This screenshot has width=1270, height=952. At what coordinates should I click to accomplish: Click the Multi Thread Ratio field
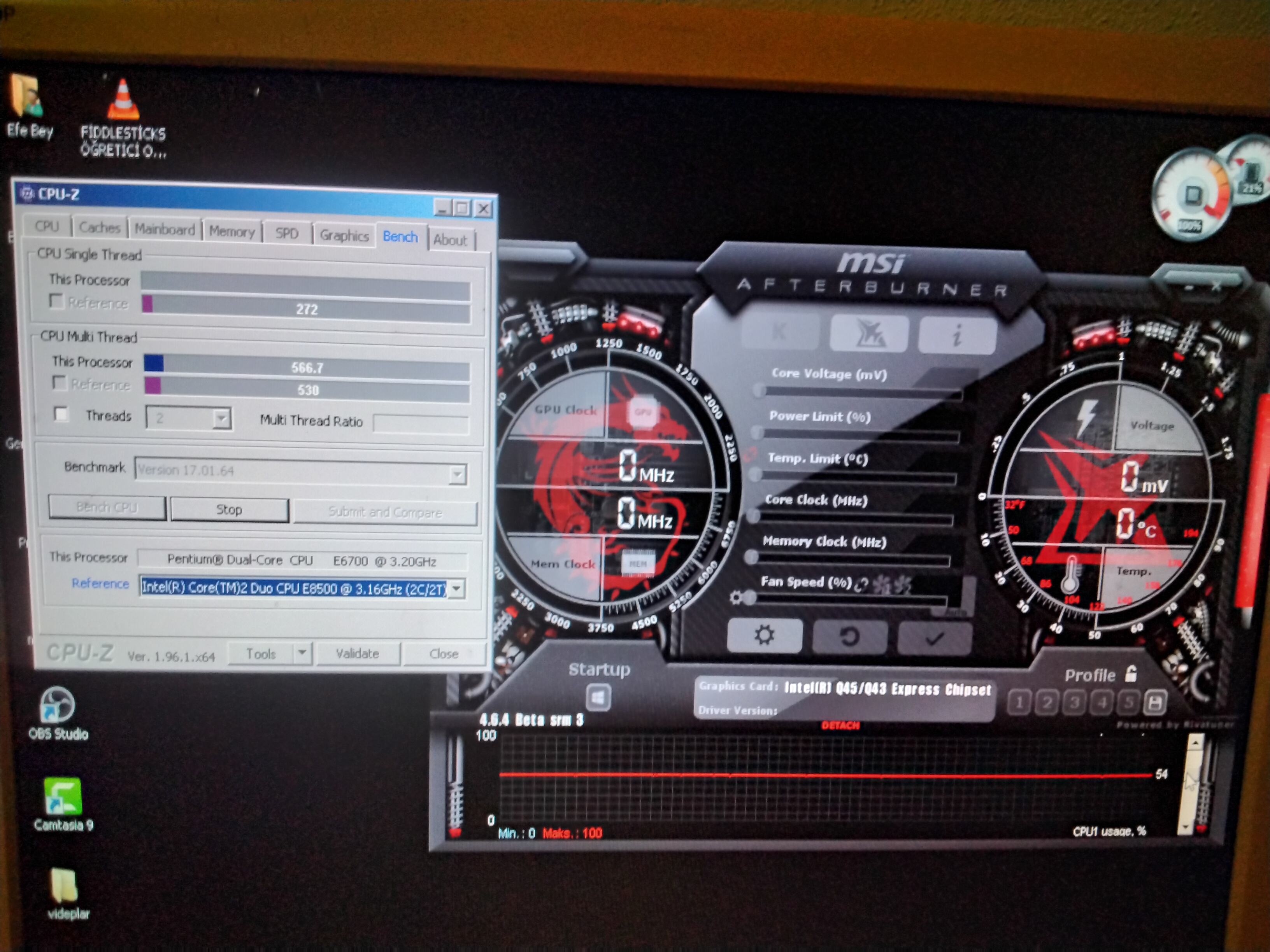[x=421, y=424]
